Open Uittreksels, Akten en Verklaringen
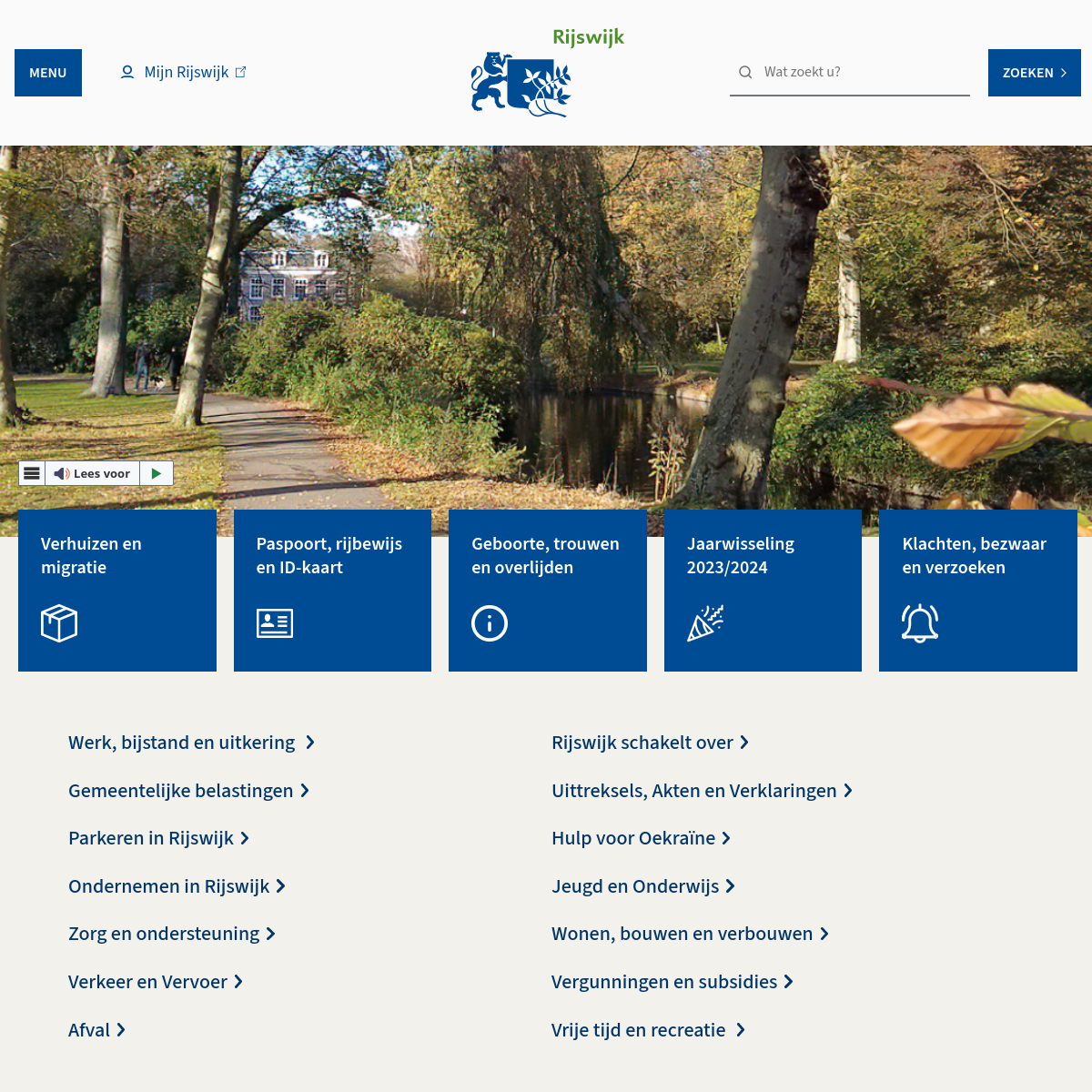1092x1092 pixels. coord(694,791)
